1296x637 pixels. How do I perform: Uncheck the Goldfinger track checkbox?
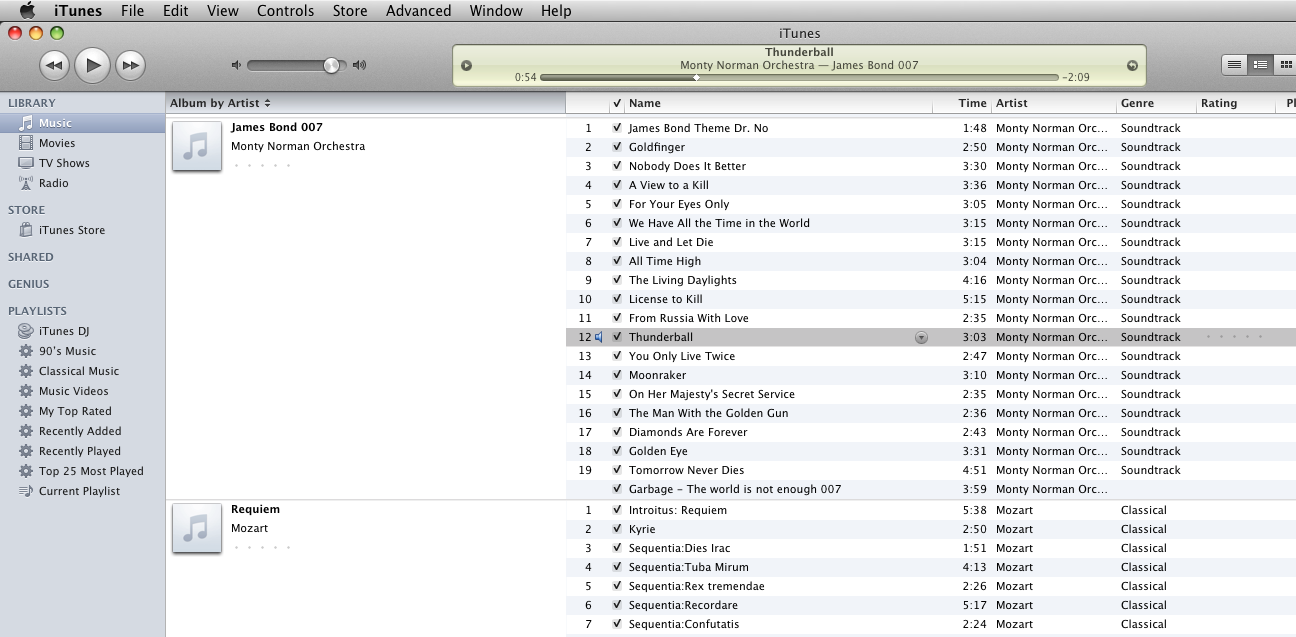click(x=617, y=147)
